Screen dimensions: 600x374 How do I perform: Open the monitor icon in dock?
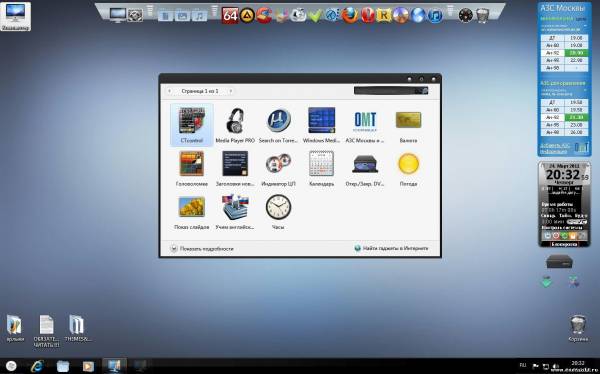click(117, 15)
